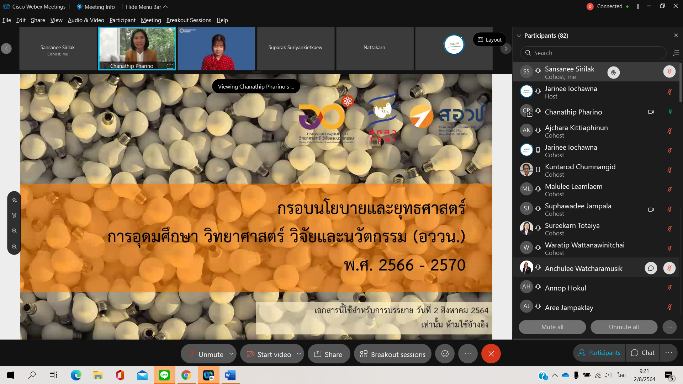Image resolution: width=683 pixels, height=384 pixels.
Task: Show next video thumbnails with right arrow
Action: click(x=505, y=48)
